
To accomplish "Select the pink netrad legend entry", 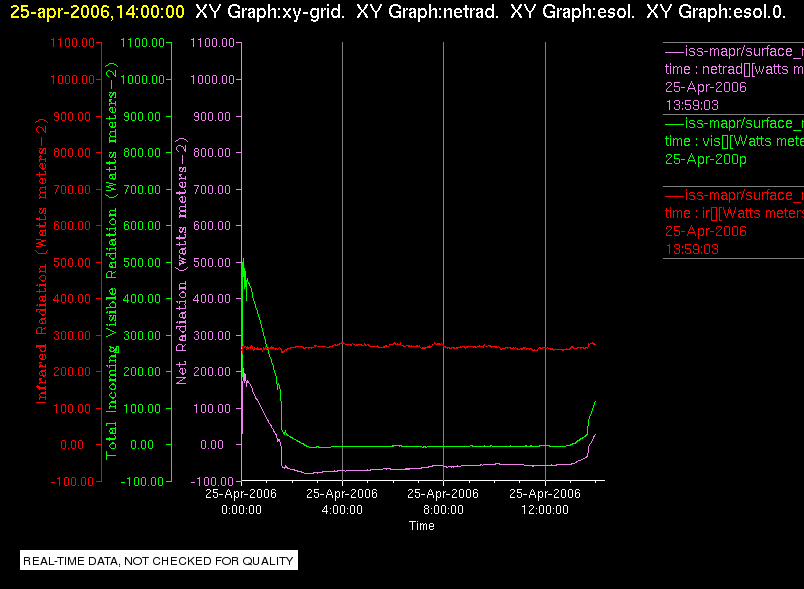I will [x=734, y=78].
